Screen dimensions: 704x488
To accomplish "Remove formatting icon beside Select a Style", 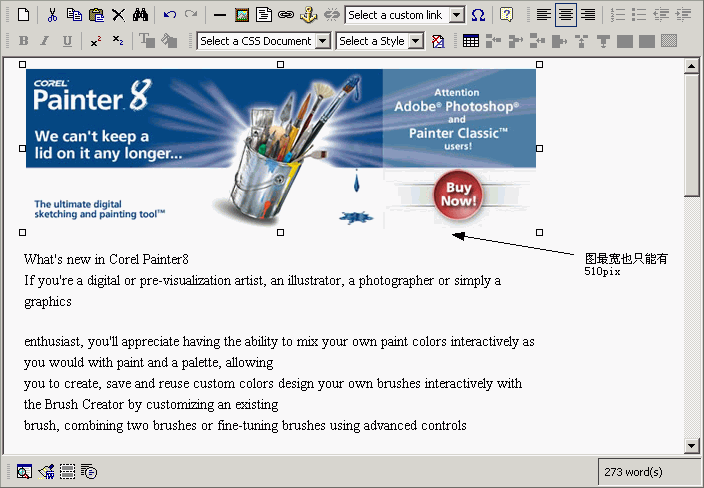I will tap(438, 41).
